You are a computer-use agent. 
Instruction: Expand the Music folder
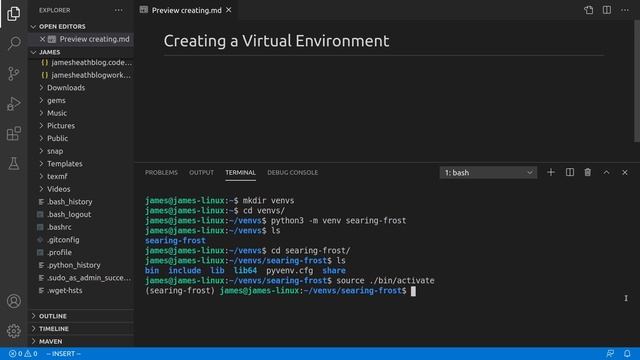click(x=81, y=113)
